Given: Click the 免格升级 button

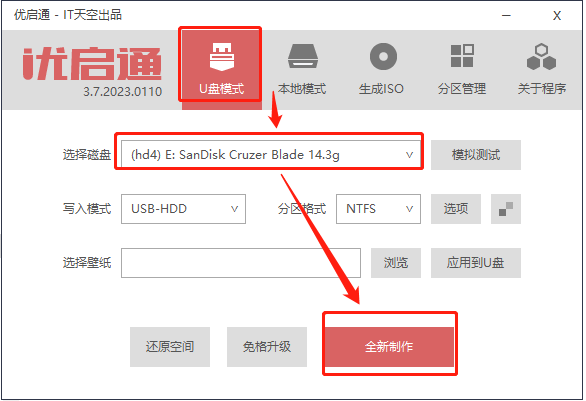Looking at the screenshot, I should (267, 347).
